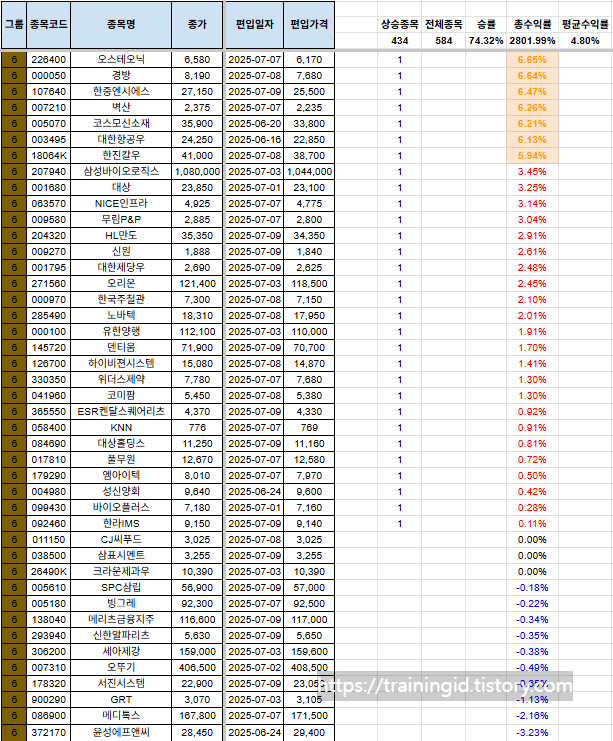
Task: Select the ESR켄달스퀘어리츠 name cell
Action: coord(121,412)
